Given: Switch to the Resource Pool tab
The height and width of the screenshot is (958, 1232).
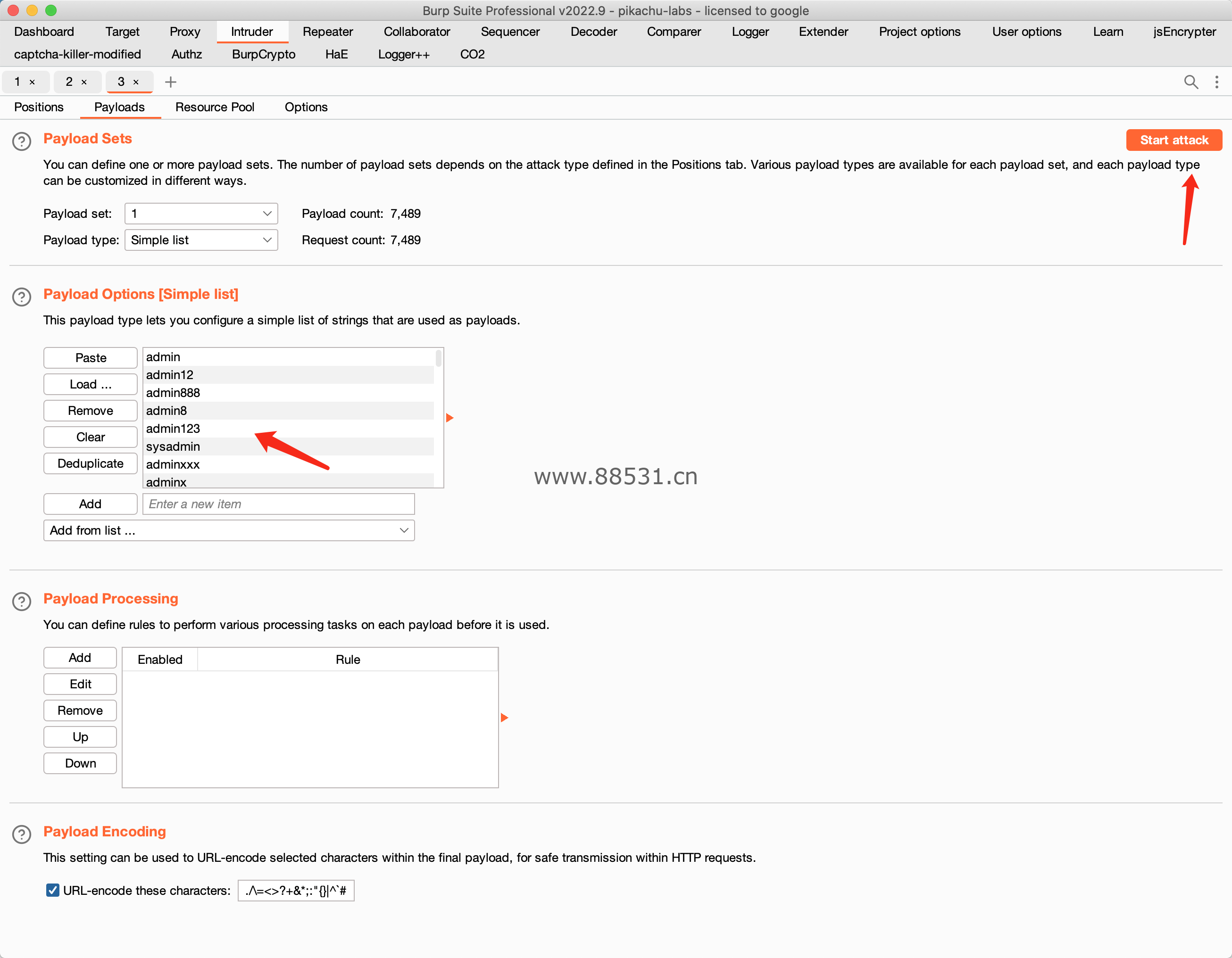Looking at the screenshot, I should point(215,107).
